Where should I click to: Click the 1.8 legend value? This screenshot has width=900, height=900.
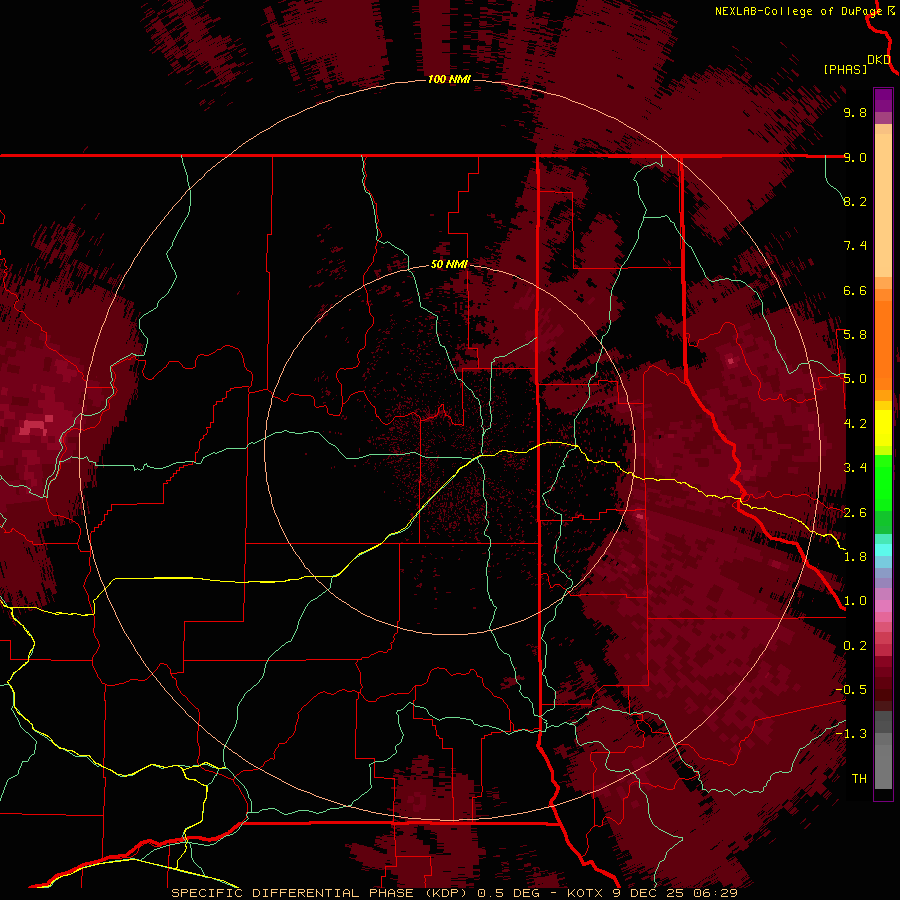click(855, 557)
